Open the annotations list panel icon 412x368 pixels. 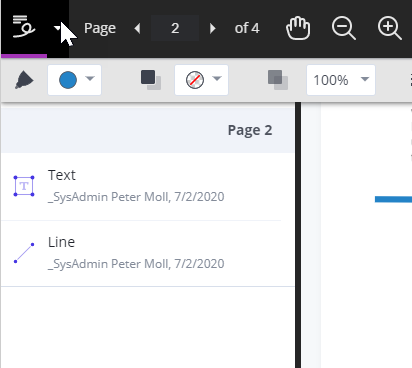tap(24, 27)
